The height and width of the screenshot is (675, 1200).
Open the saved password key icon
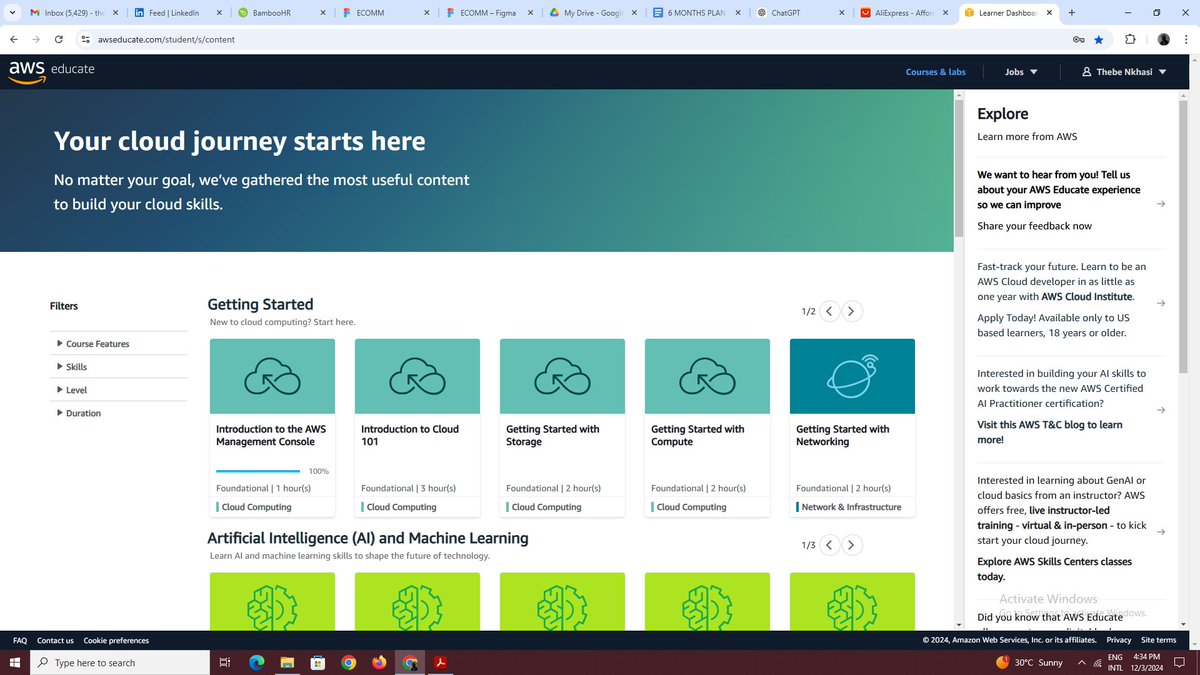click(x=1078, y=39)
